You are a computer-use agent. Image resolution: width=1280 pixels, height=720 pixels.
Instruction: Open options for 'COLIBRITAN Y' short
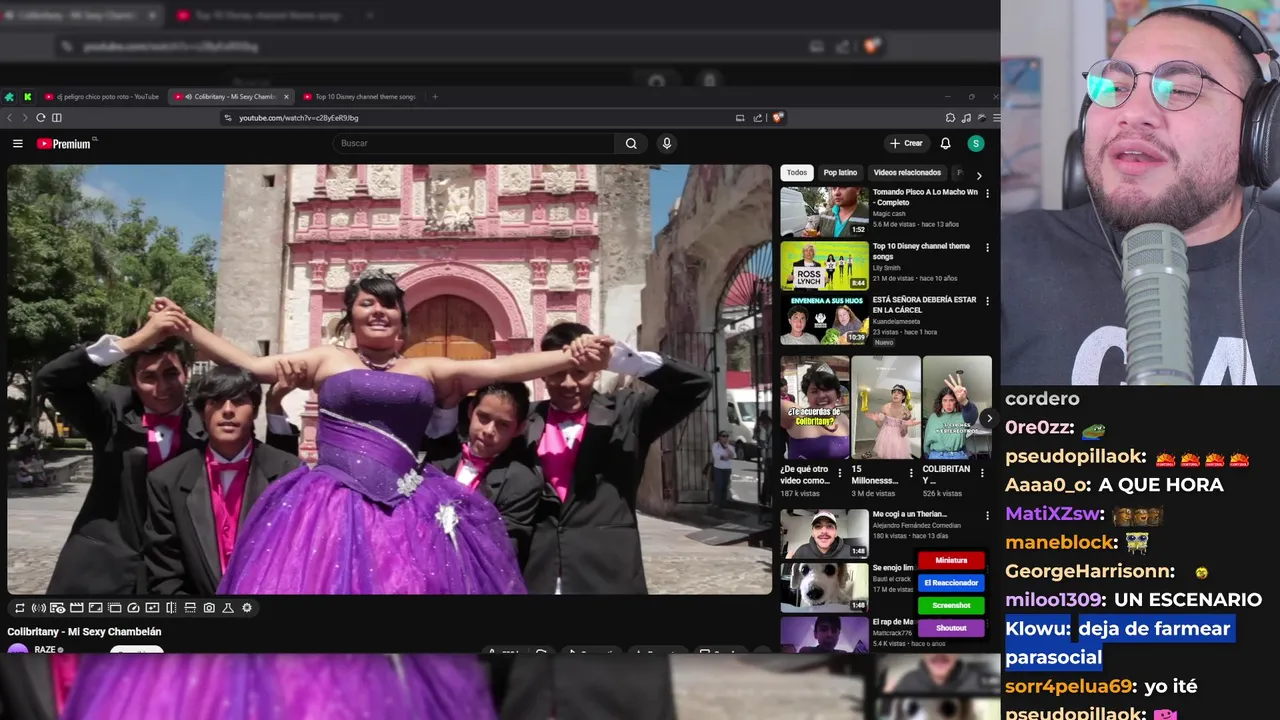(984, 473)
